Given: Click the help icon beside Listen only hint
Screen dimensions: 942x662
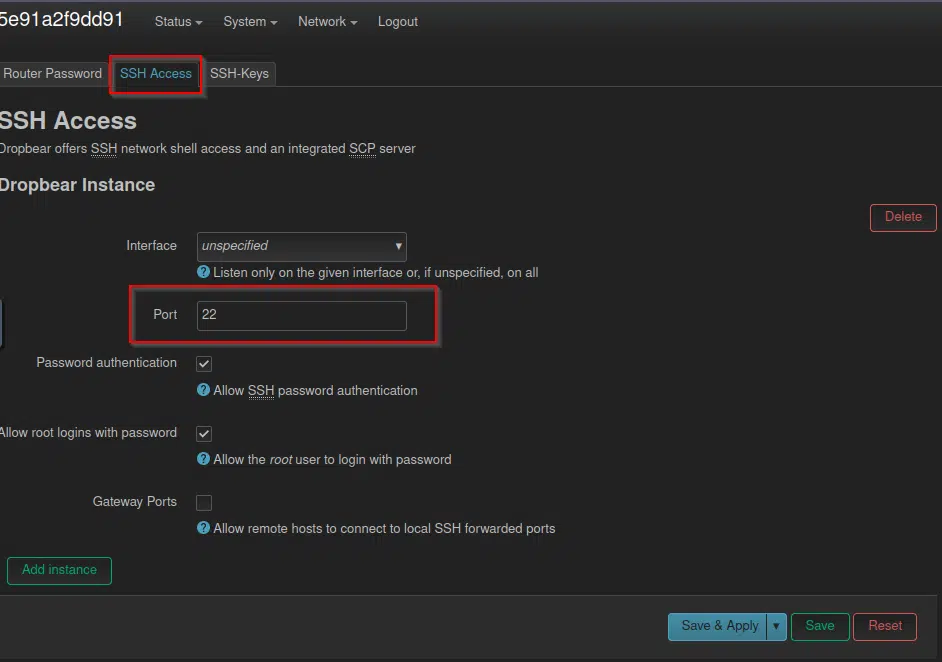Looking at the screenshot, I should pyautogui.click(x=203, y=272).
